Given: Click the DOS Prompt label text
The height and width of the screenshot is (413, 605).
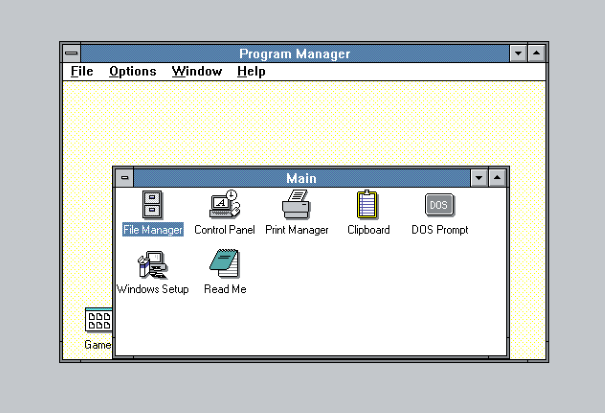Looking at the screenshot, I should coord(440,230).
